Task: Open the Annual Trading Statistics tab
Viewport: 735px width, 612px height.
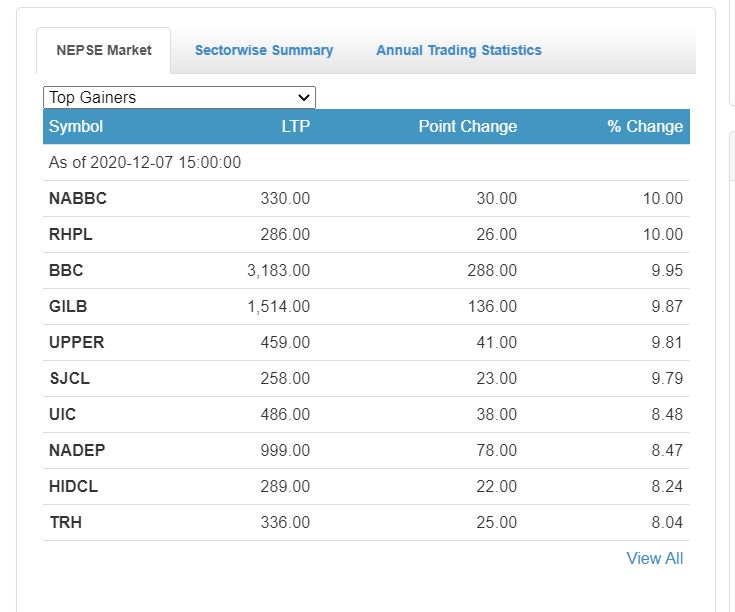Action: coord(459,50)
